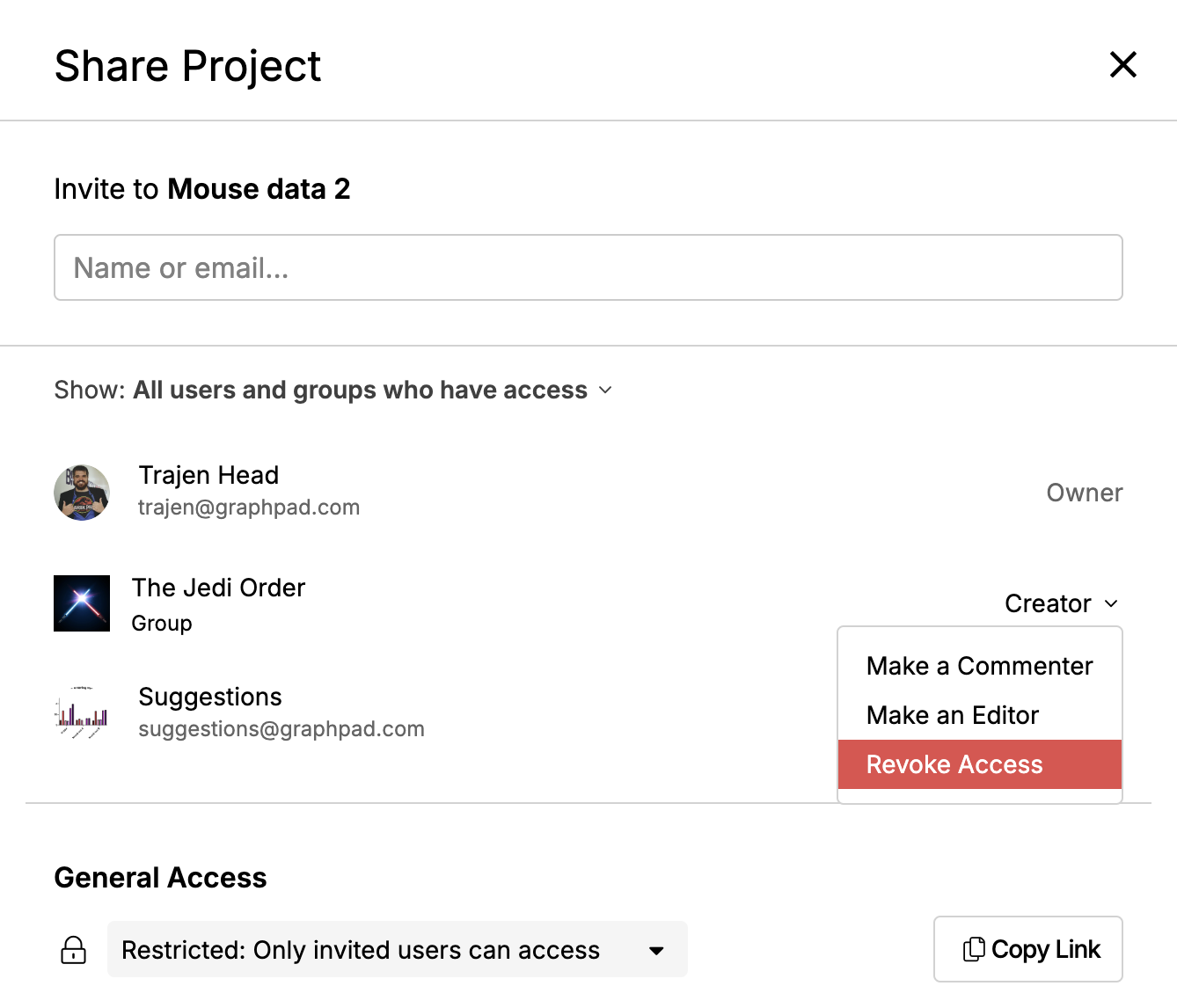The width and height of the screenshot is (1177, 1008).
Task: Open the Show filter for users with access
Action: 361,390
